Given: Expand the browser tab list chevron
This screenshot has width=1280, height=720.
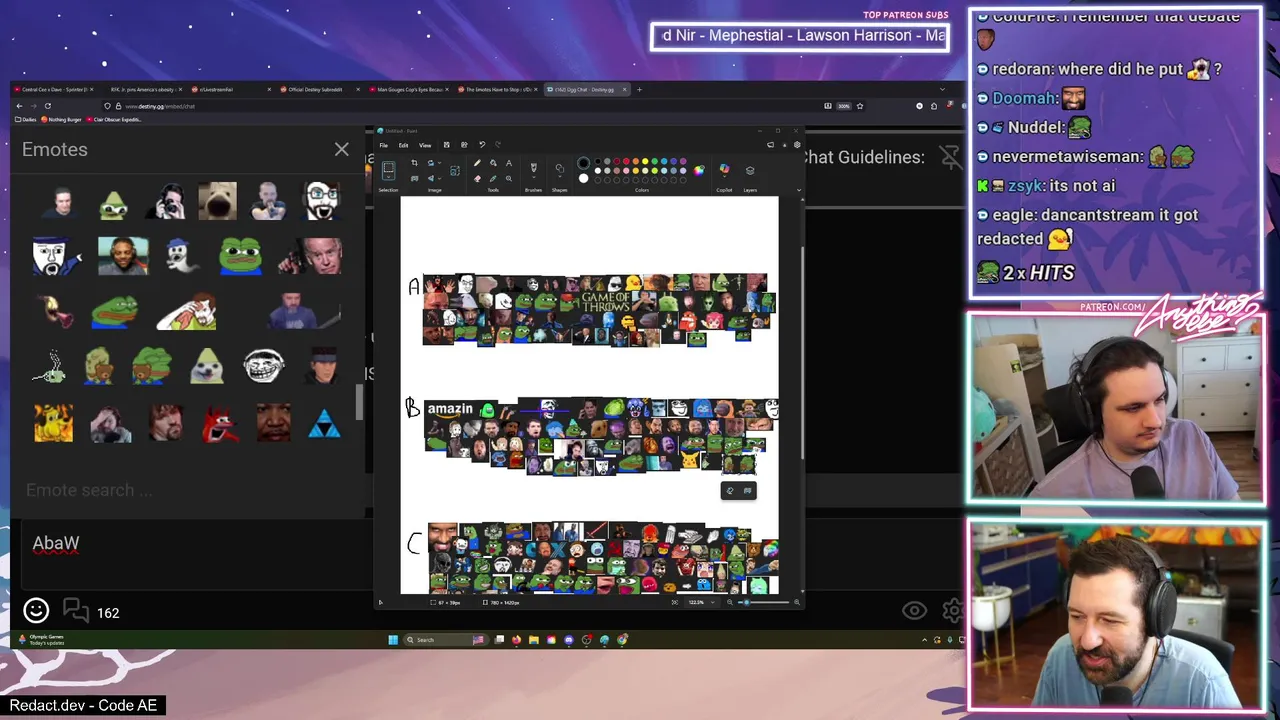Looking at the screenshot, I should [x=941, y=89].
